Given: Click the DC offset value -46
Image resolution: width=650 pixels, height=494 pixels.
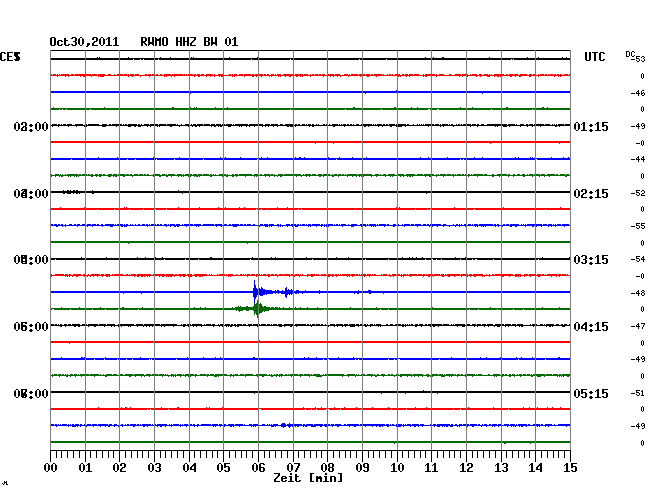Looking at the screenshot, I should 638,93.
